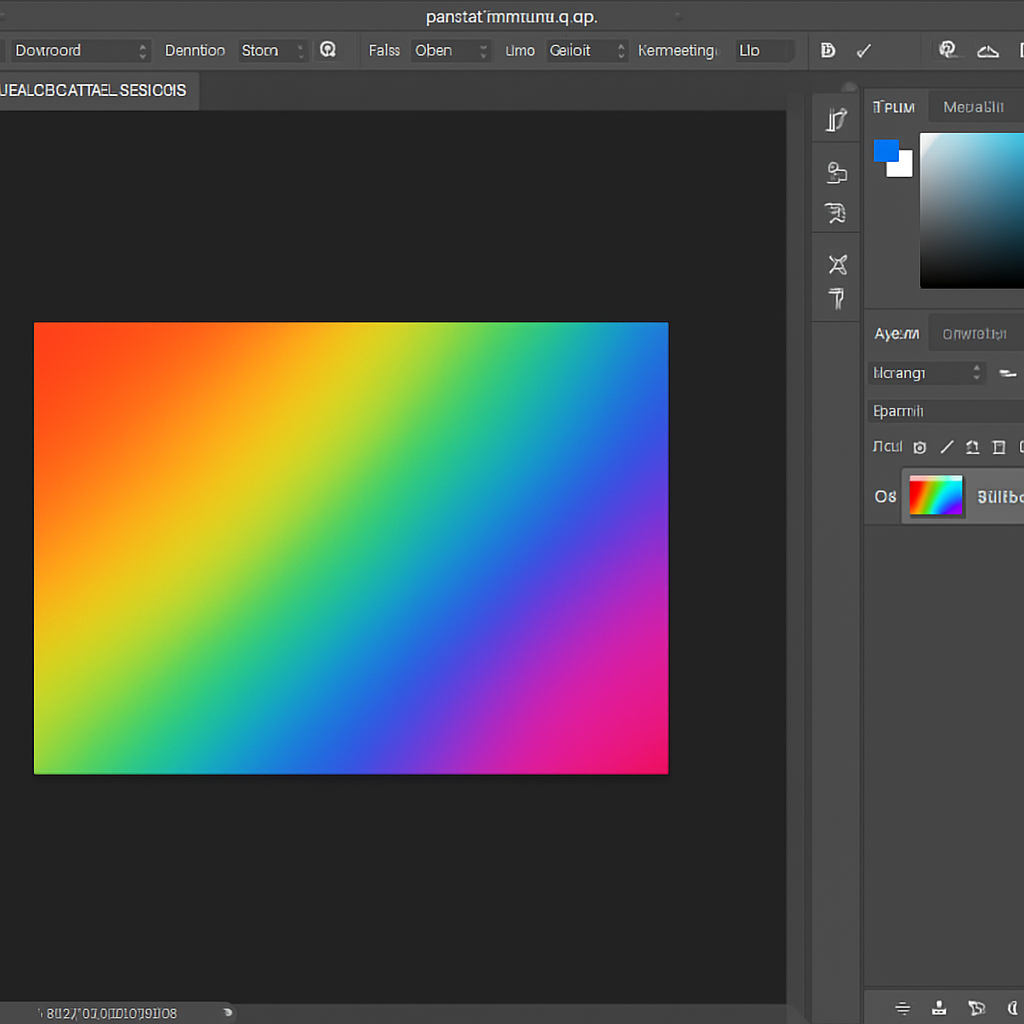Select the clone stamp tool icon

tap(836, 171)
